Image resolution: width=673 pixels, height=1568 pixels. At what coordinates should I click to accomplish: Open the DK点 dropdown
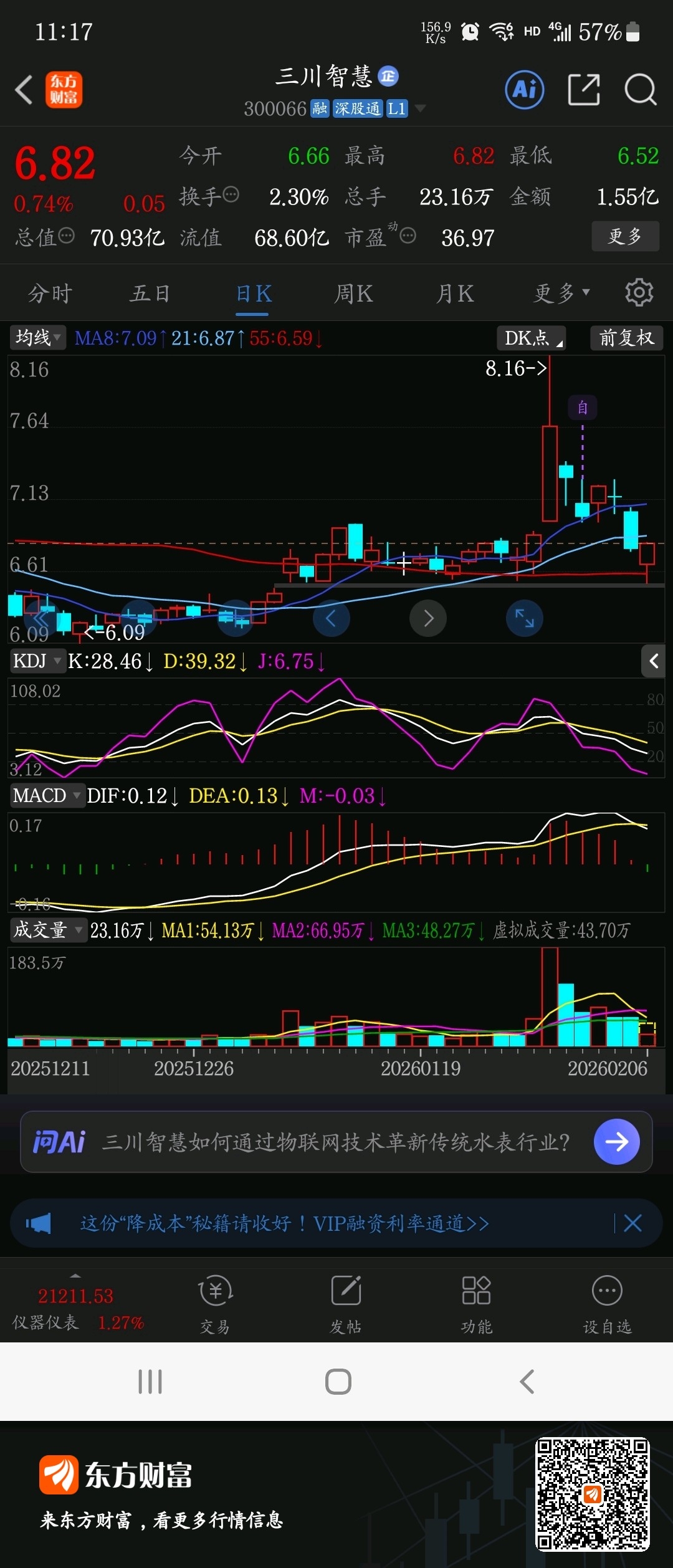tap(531, 338)
